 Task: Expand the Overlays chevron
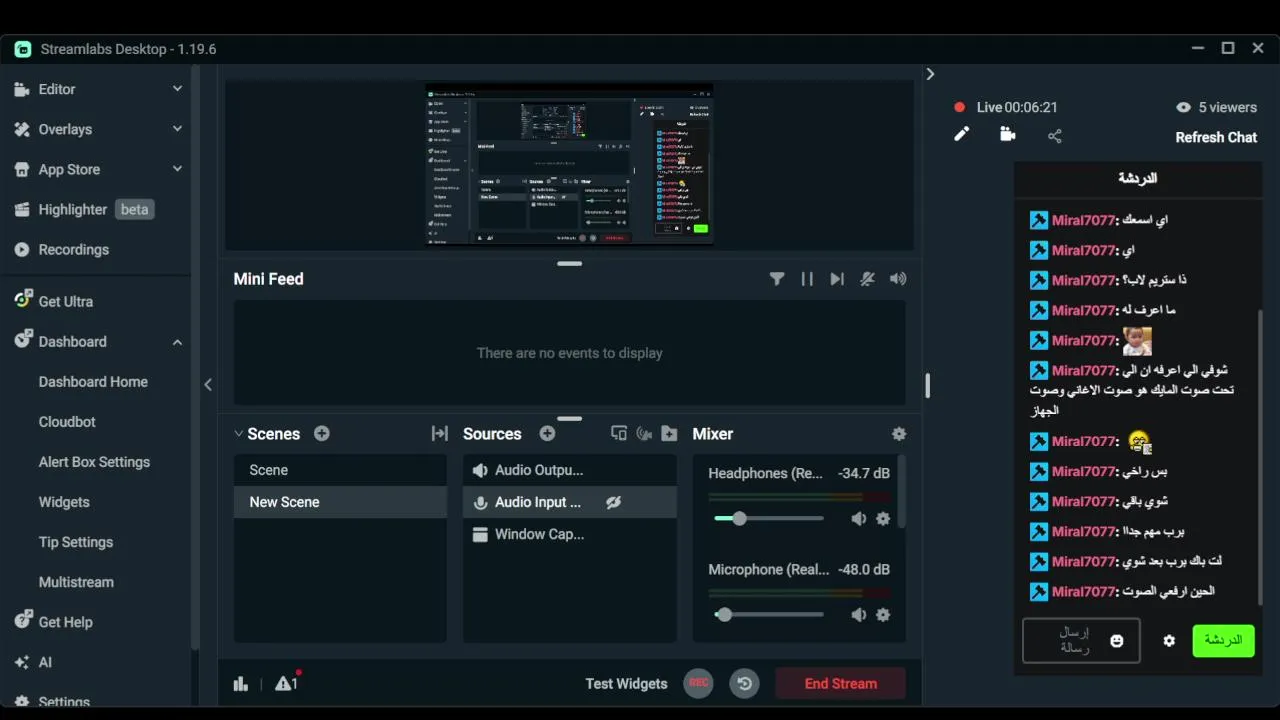tap(177, 129)
